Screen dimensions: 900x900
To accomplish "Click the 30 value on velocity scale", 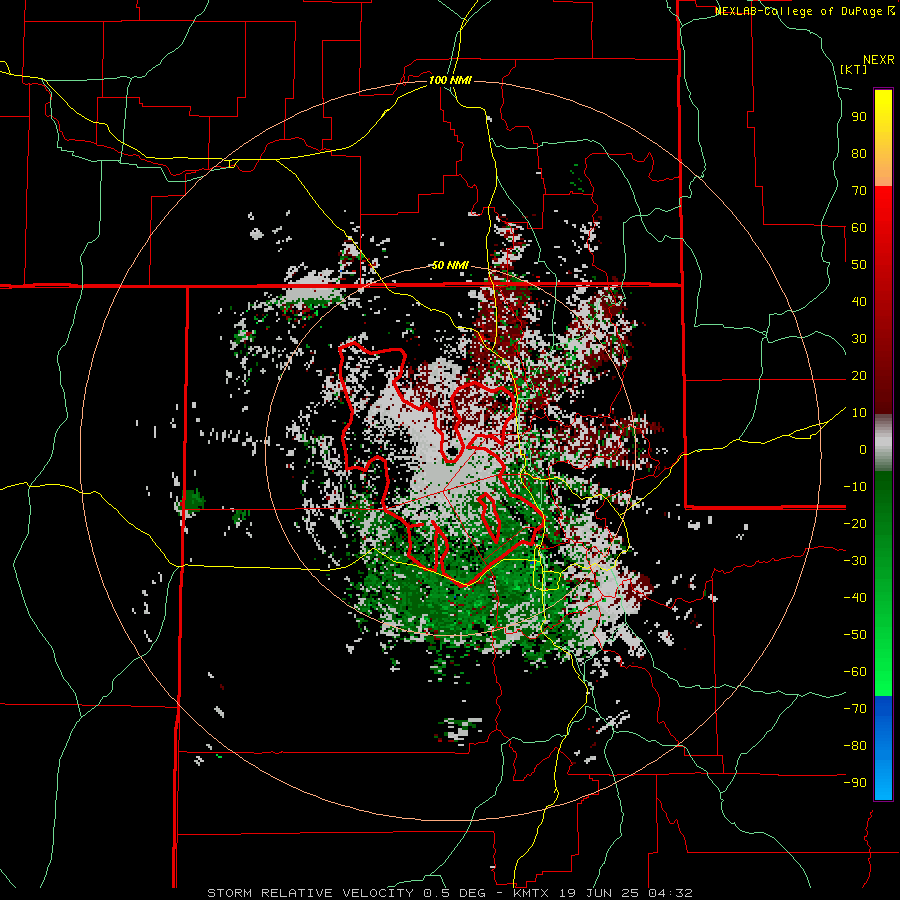I will coord(859,339).
